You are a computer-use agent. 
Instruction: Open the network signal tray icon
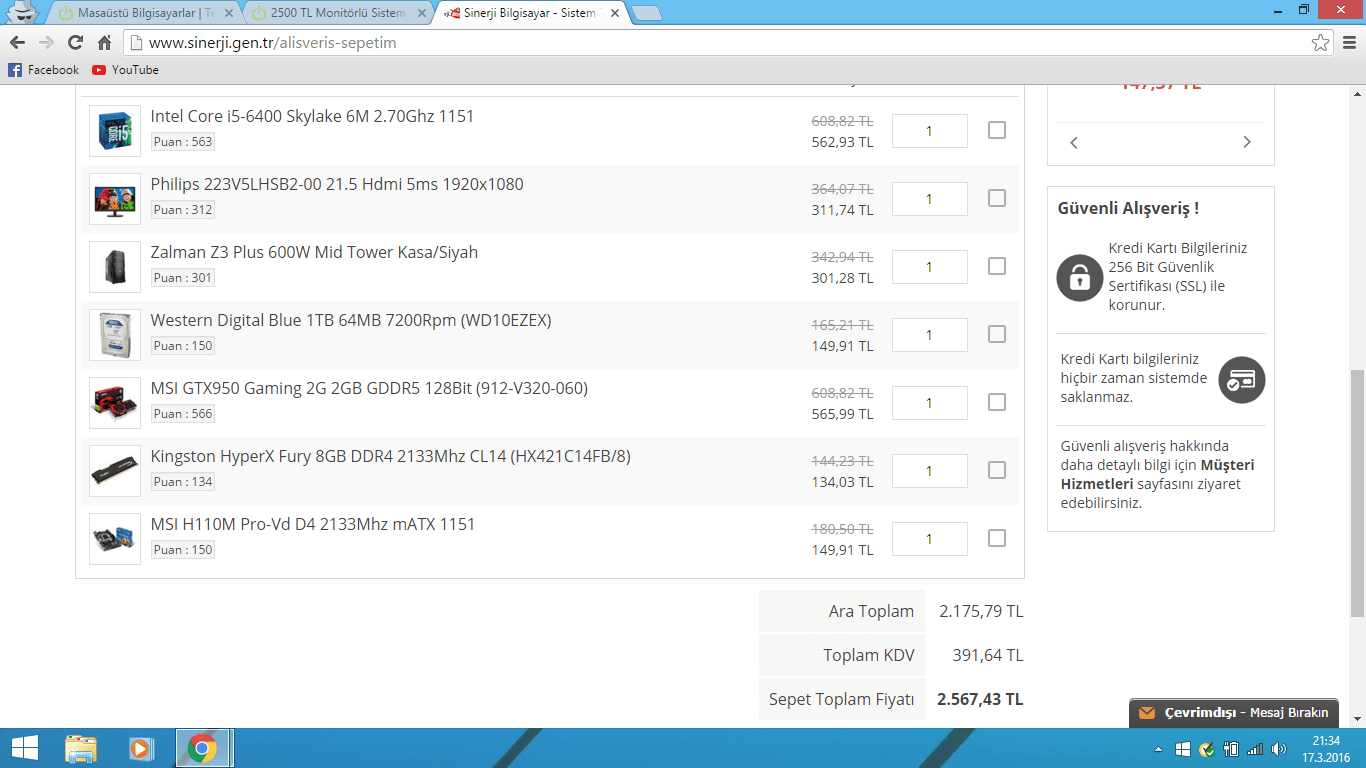click(x=1255, y=749)
